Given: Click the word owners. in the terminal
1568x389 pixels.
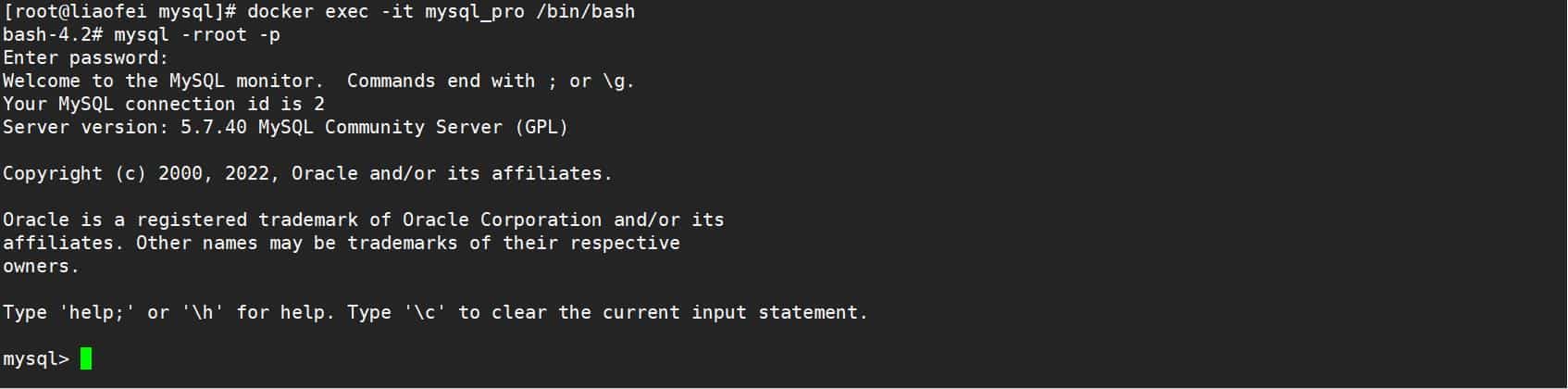Looking at the screenshot, I should pyautogui.click(x=41, y=266).
